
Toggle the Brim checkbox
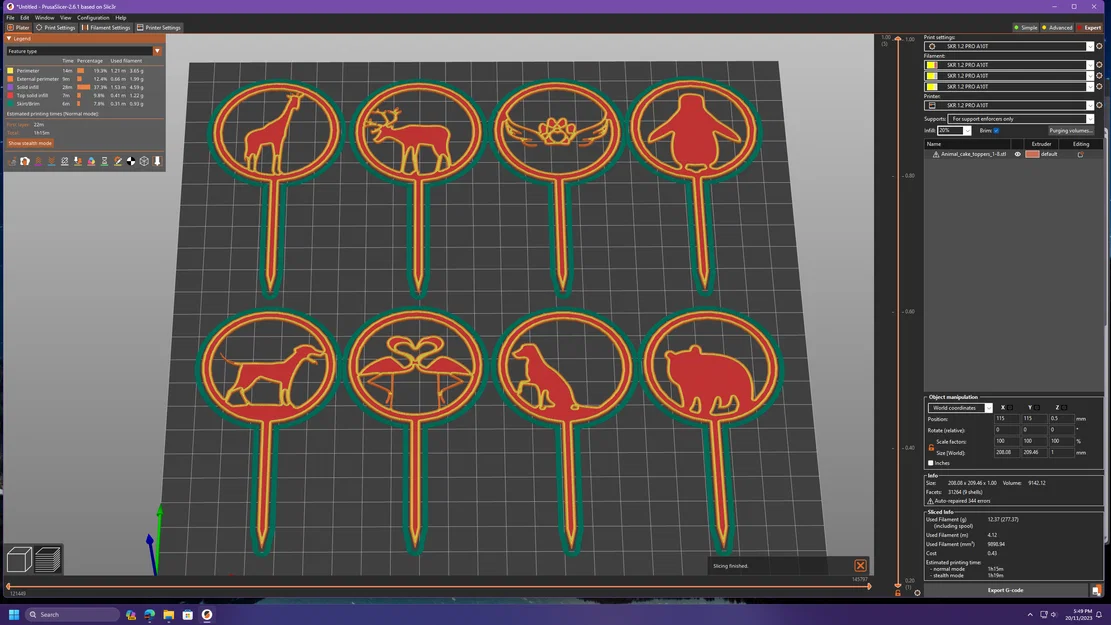point(996,130)
